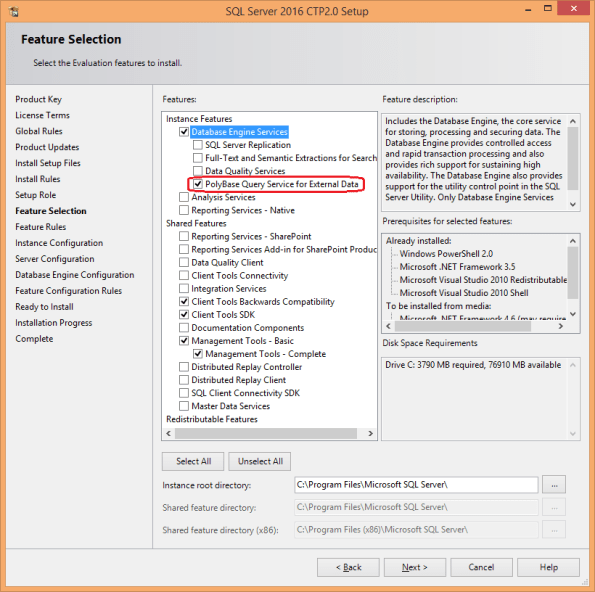Select Ready to Install step
This screenshot has height=592, width=595.
coord(44,307)
